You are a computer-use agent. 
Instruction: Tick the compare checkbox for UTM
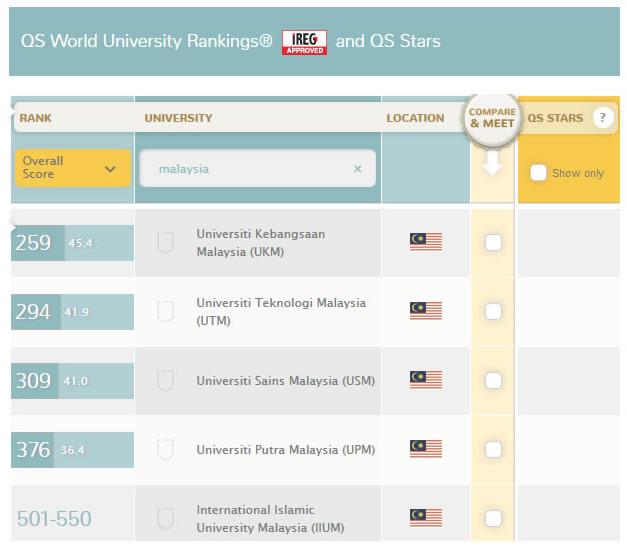(x=493, y=311)
